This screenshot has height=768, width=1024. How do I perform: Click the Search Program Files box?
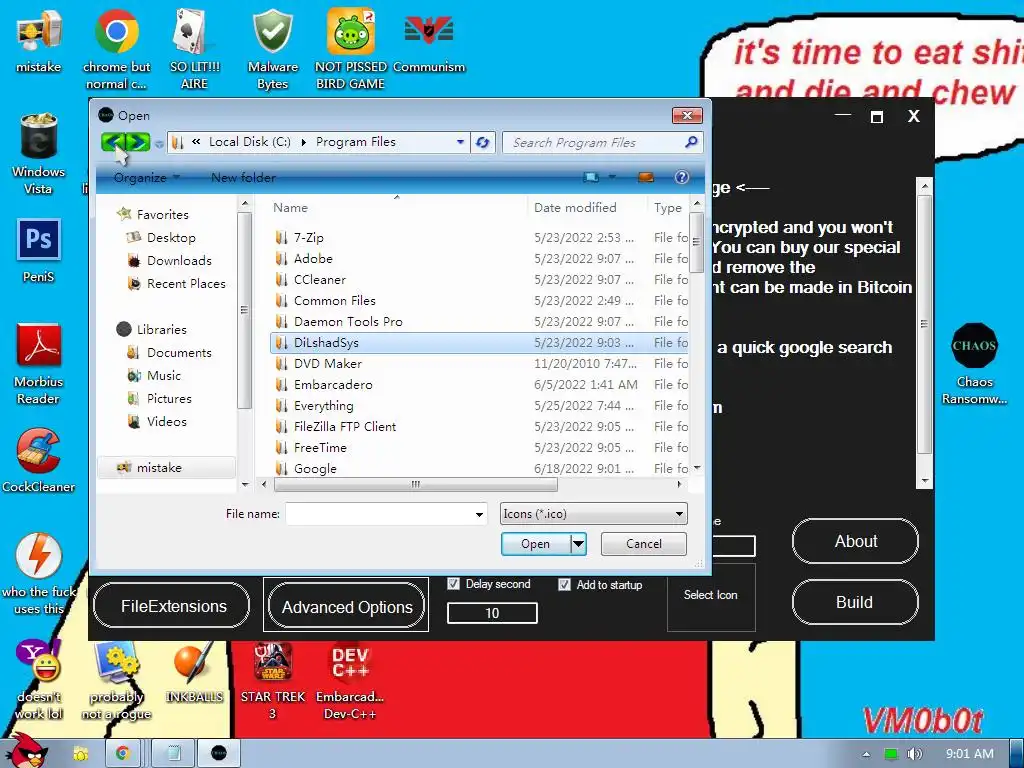[602, 142]
